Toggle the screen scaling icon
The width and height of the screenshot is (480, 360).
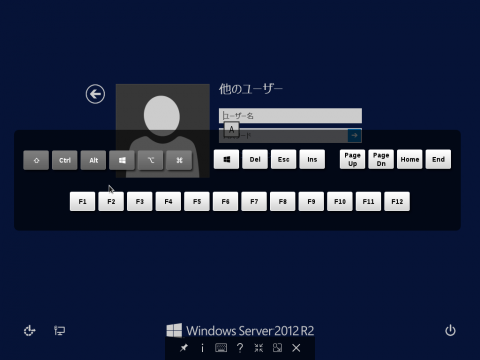(x=277, y=348)
